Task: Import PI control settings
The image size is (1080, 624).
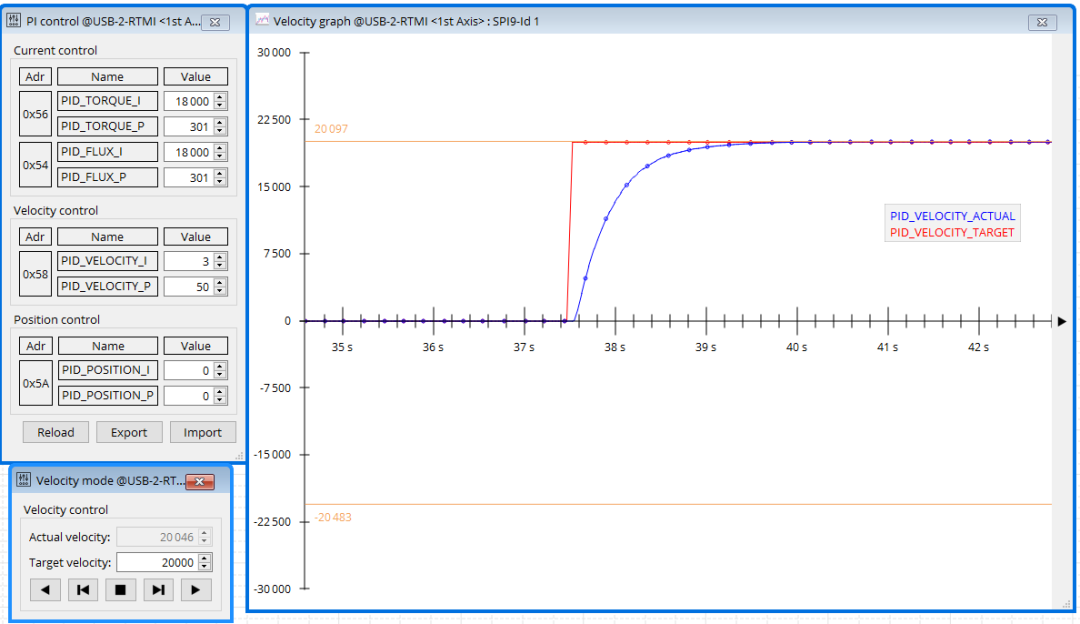Action: point(202,432)
